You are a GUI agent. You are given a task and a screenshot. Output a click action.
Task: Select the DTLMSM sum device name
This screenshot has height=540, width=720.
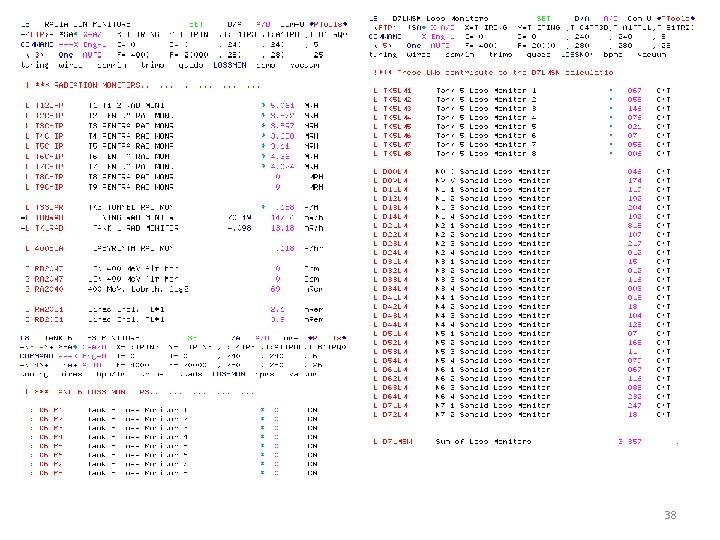click(x=397, y=442)
